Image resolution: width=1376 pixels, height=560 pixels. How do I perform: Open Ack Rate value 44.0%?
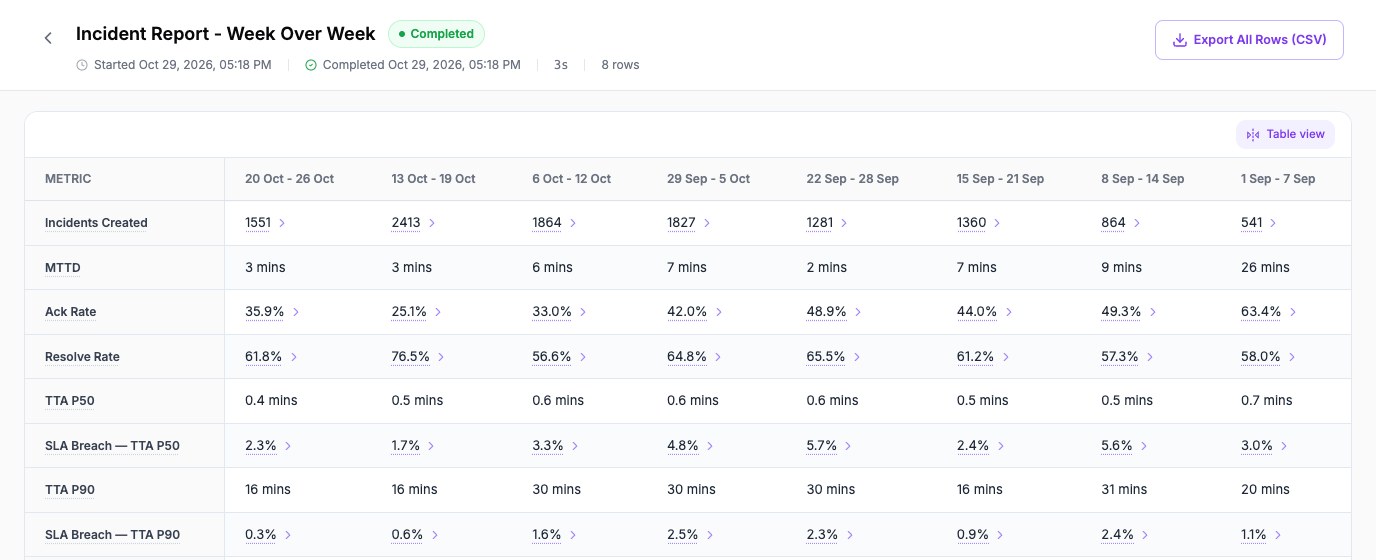click(x=977, y=312)
